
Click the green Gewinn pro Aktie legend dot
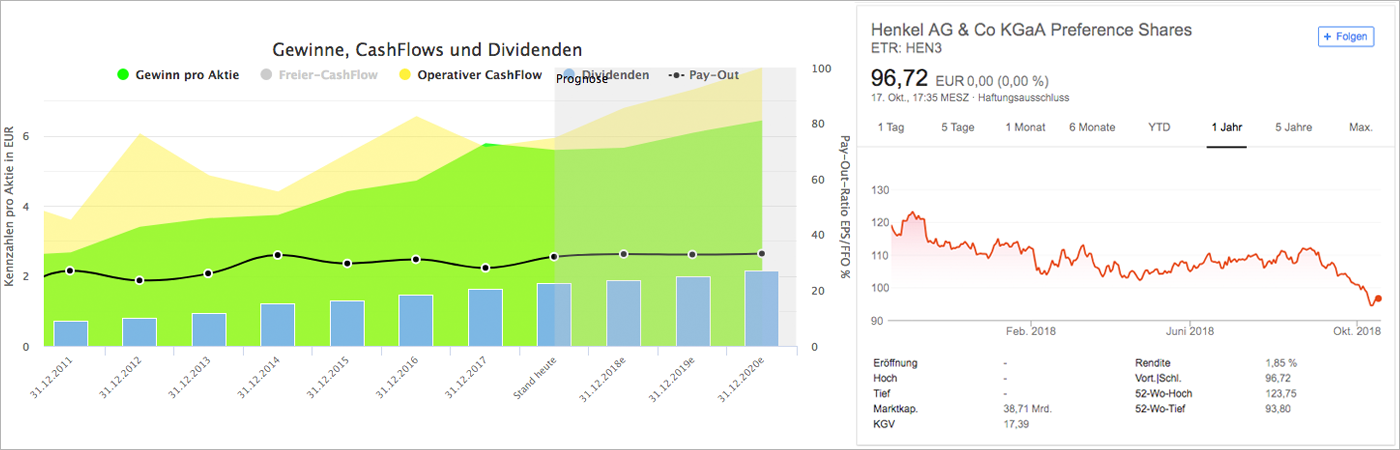click(x=124, y=75)
